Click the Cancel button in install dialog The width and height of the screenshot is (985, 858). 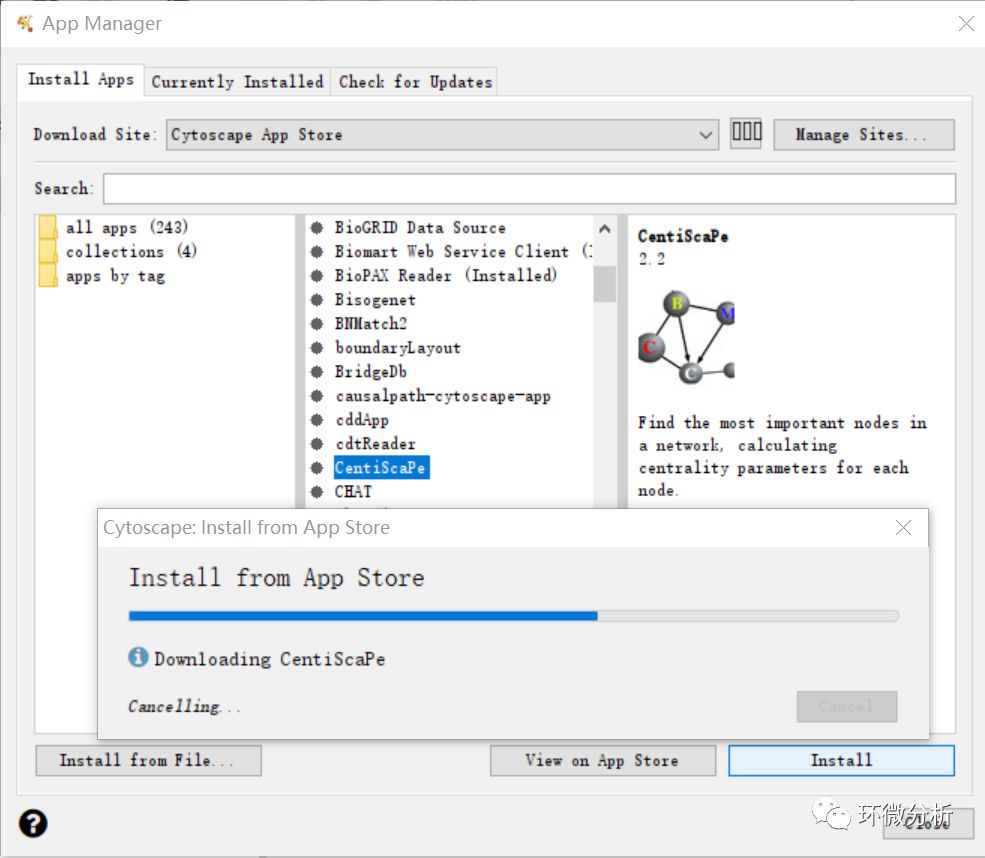[x=846, y=707]
